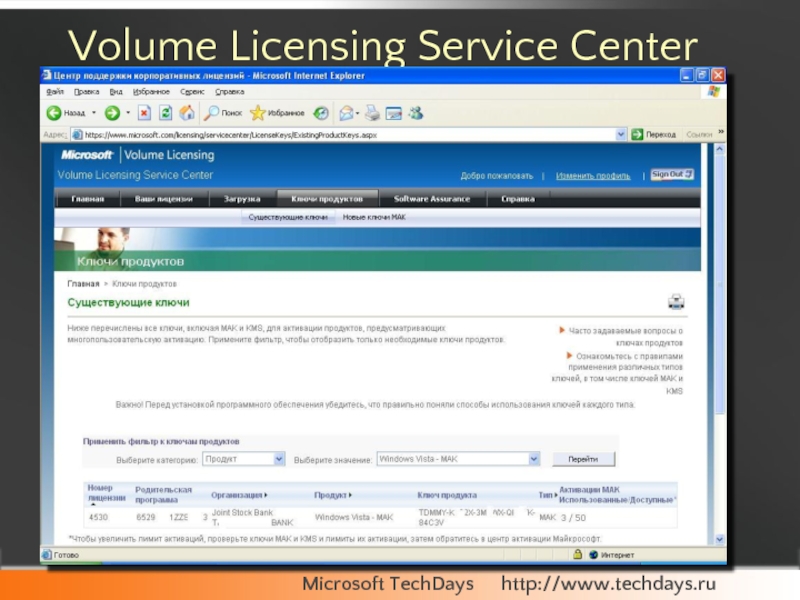Click the Номер лицензии column header
This screenshot has height=600, width=800.
click(x=107, y=493)
